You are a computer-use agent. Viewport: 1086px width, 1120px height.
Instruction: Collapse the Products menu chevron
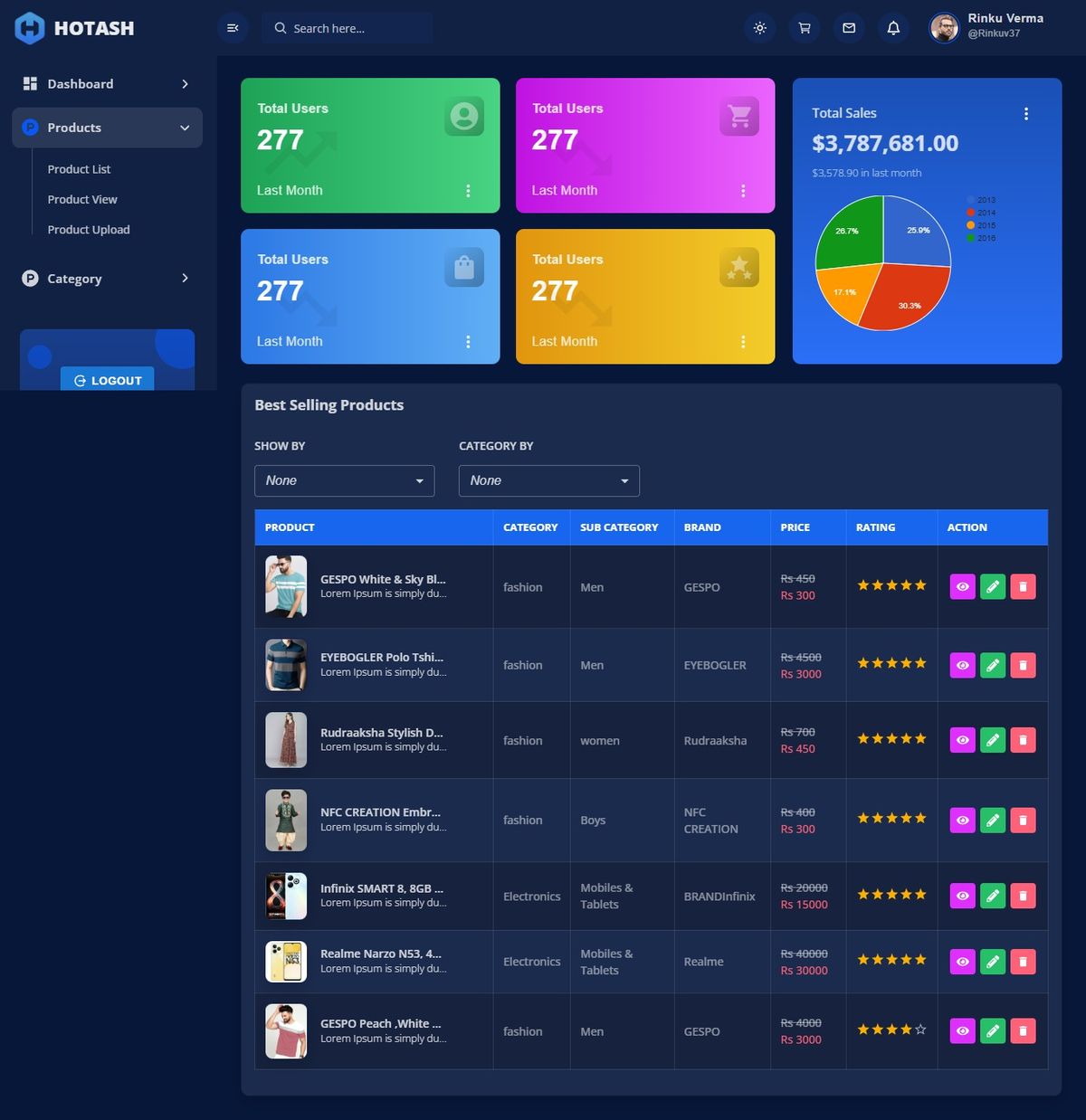[185, 128]
